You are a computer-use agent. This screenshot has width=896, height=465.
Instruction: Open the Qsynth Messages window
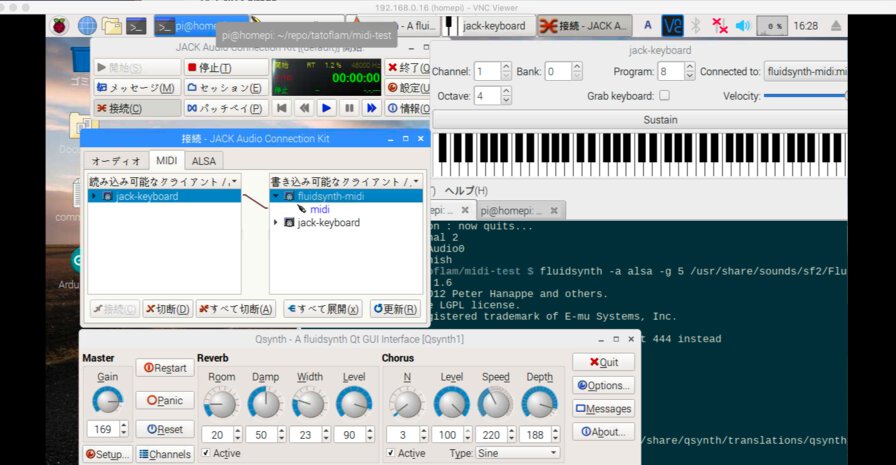pyautogui.click(x=603, y=409)
